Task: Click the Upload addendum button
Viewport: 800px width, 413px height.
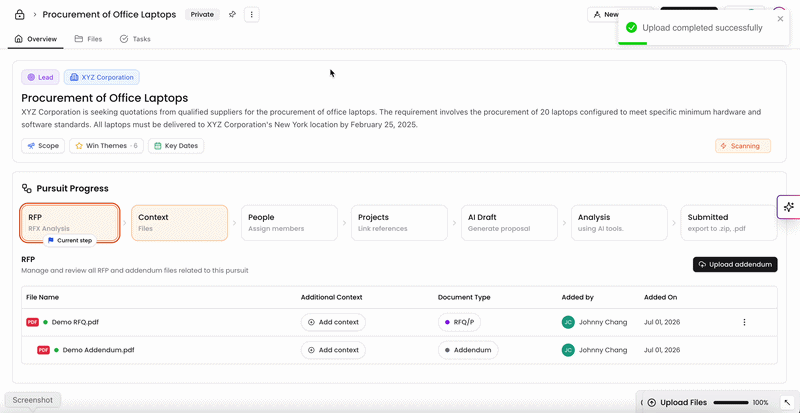Action: click(735, 264)
